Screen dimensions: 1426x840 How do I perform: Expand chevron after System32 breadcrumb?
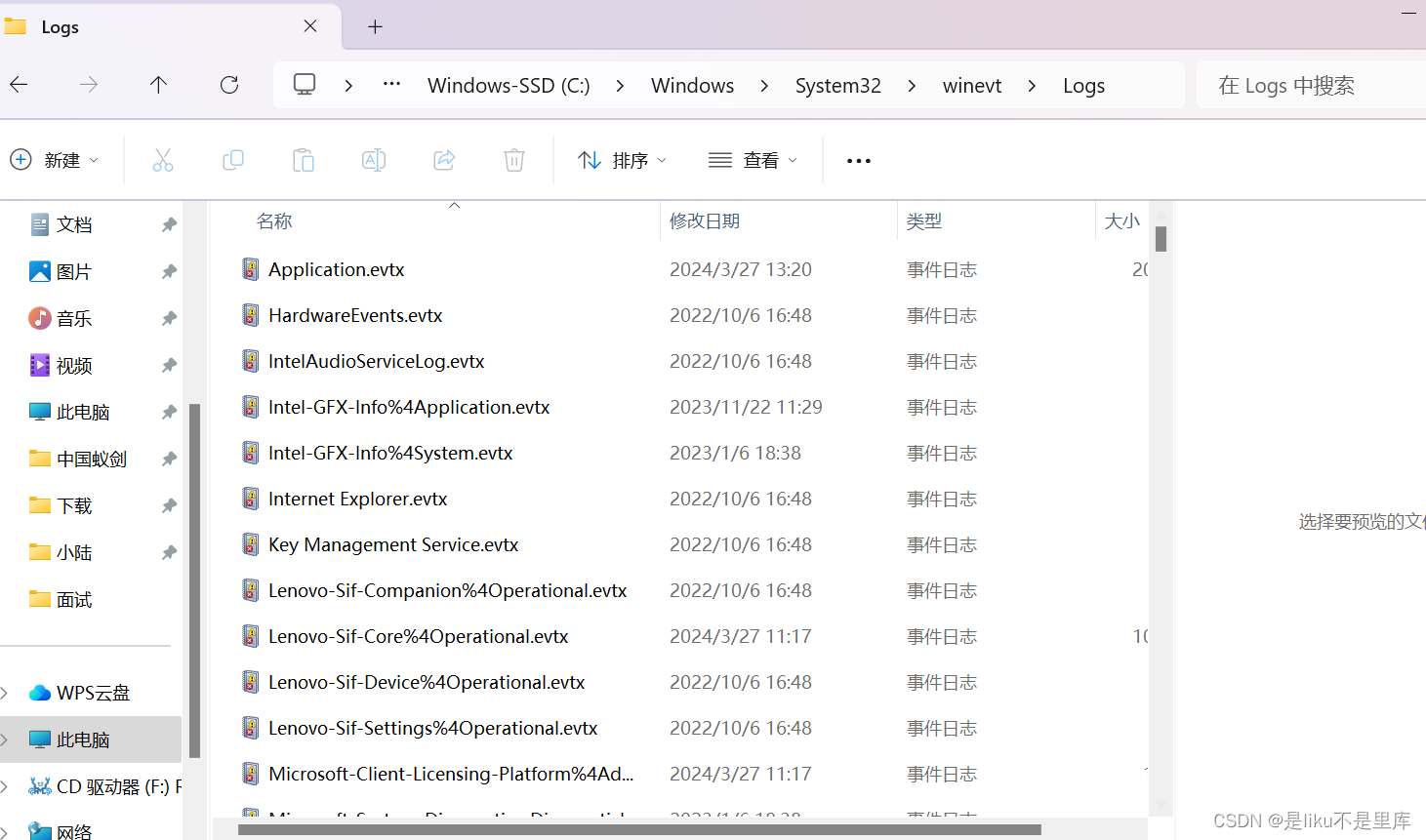pyautogui.click(x=912, y=86)
